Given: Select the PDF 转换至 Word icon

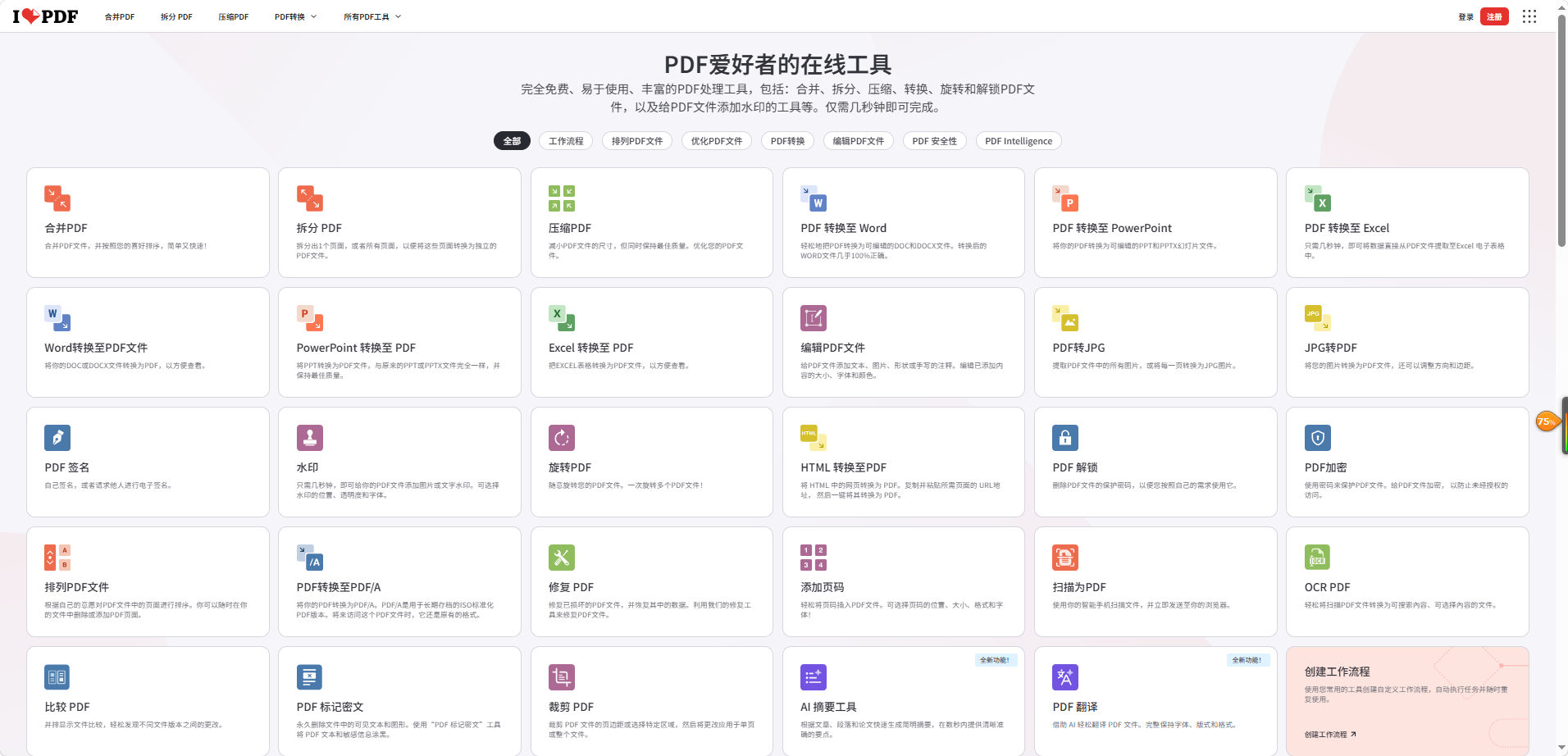Looking at the screenshot, I should [x=814, y=198].
